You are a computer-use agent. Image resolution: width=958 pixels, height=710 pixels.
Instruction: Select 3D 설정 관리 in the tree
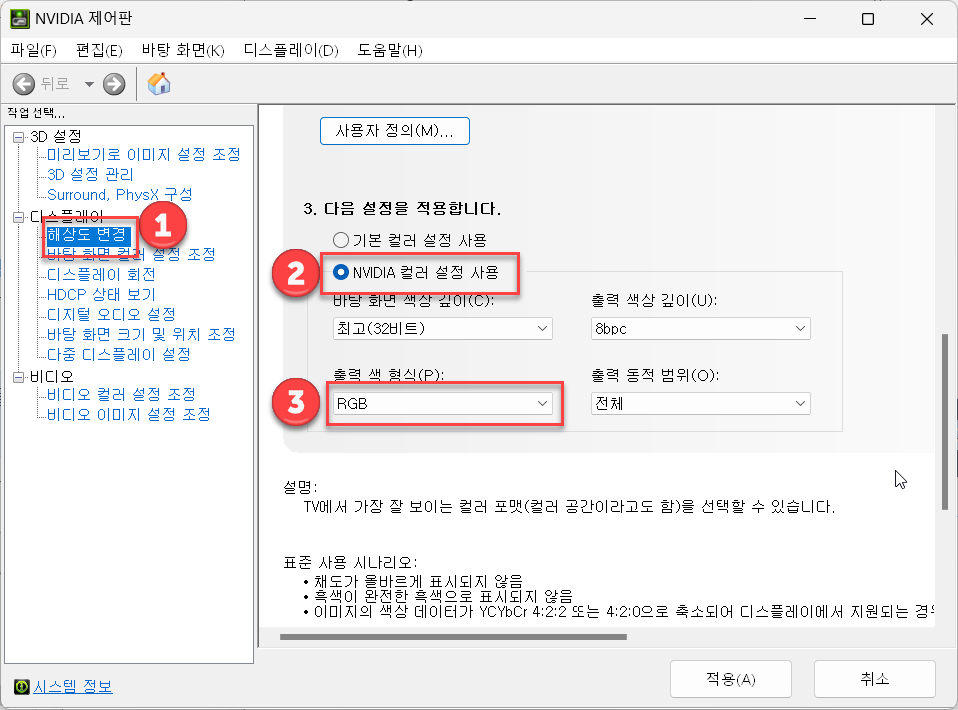90,175
